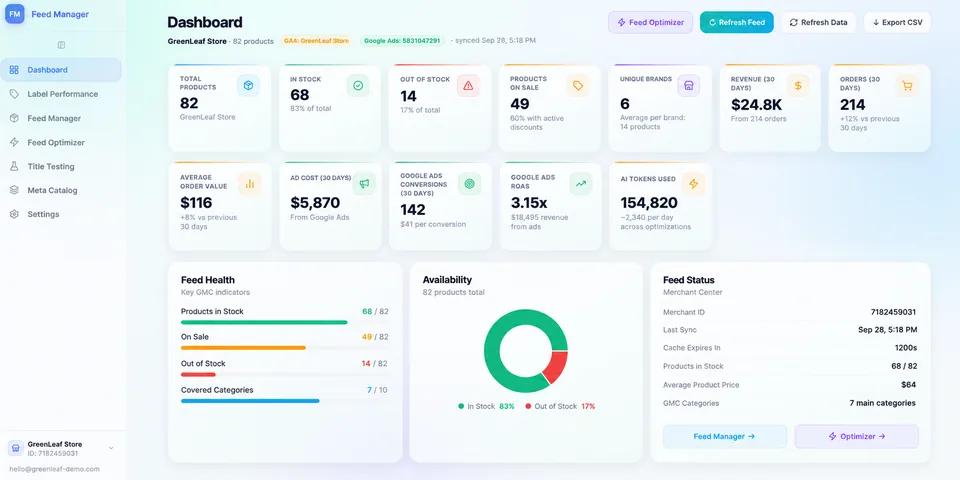Click the 7 main categories value
The height and width of the screenshot is (480, 960).
pyautogui.click(x=883, y=403)
